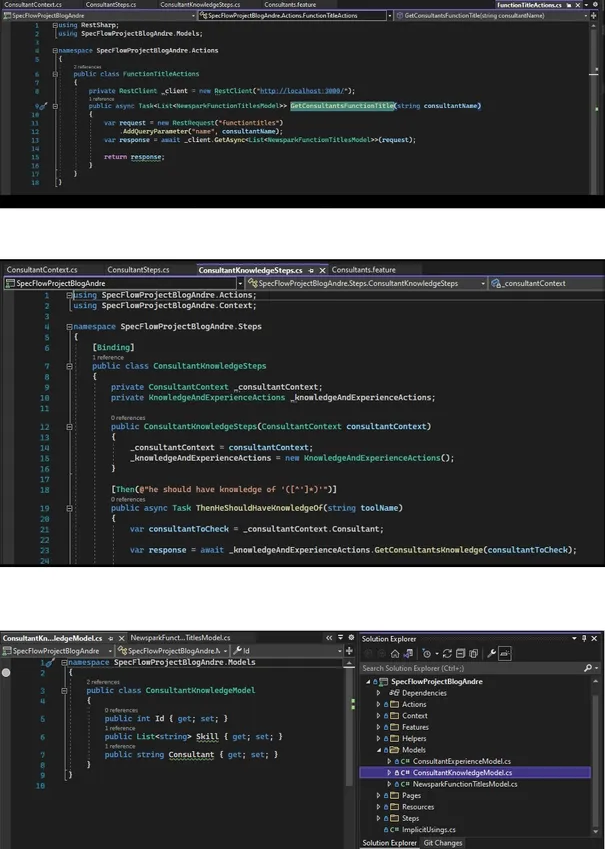Click the Collapse All icon in Solution Explorer
This screenshot has width=605, height=849.
[460, 654]
